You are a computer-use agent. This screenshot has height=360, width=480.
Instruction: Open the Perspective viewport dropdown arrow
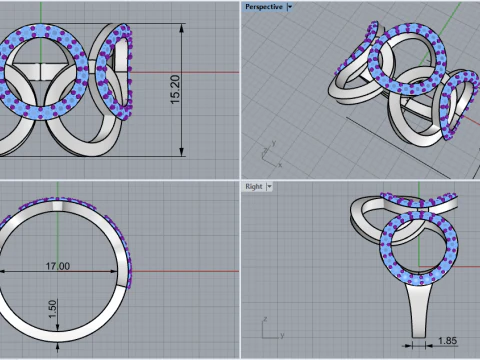[290, 7]
